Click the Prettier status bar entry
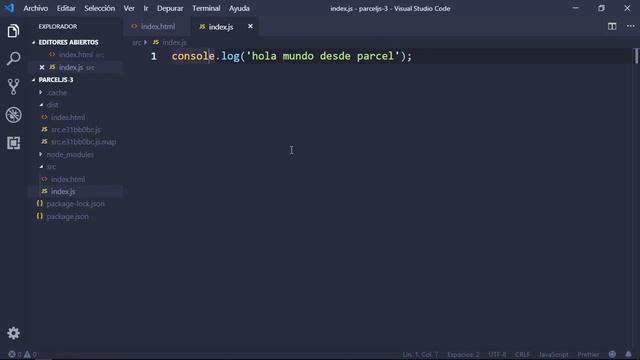Screen dimensions: 640x360 tap(588, 354)
